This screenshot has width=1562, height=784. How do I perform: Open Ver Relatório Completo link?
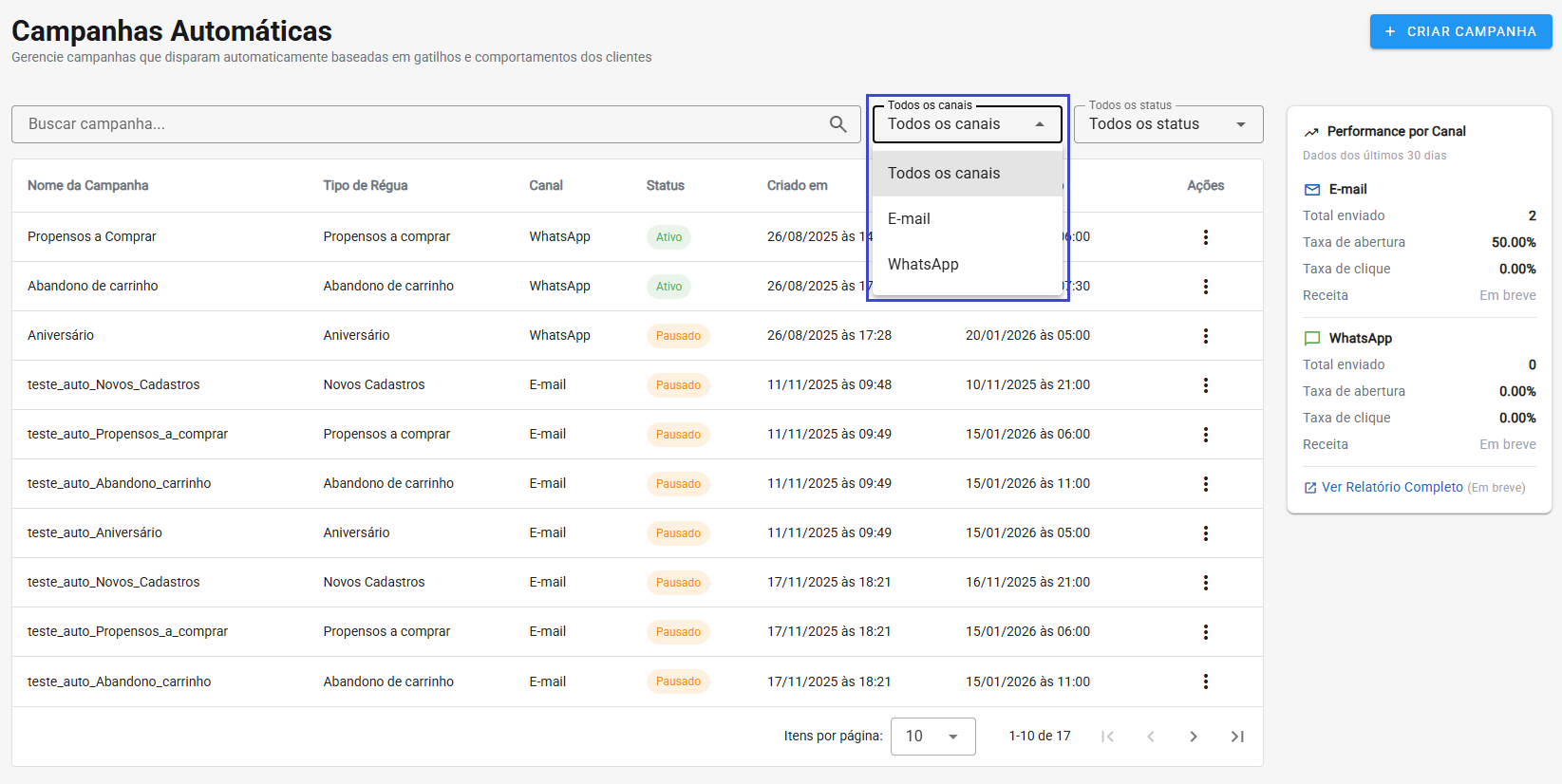pos(1391,487)
